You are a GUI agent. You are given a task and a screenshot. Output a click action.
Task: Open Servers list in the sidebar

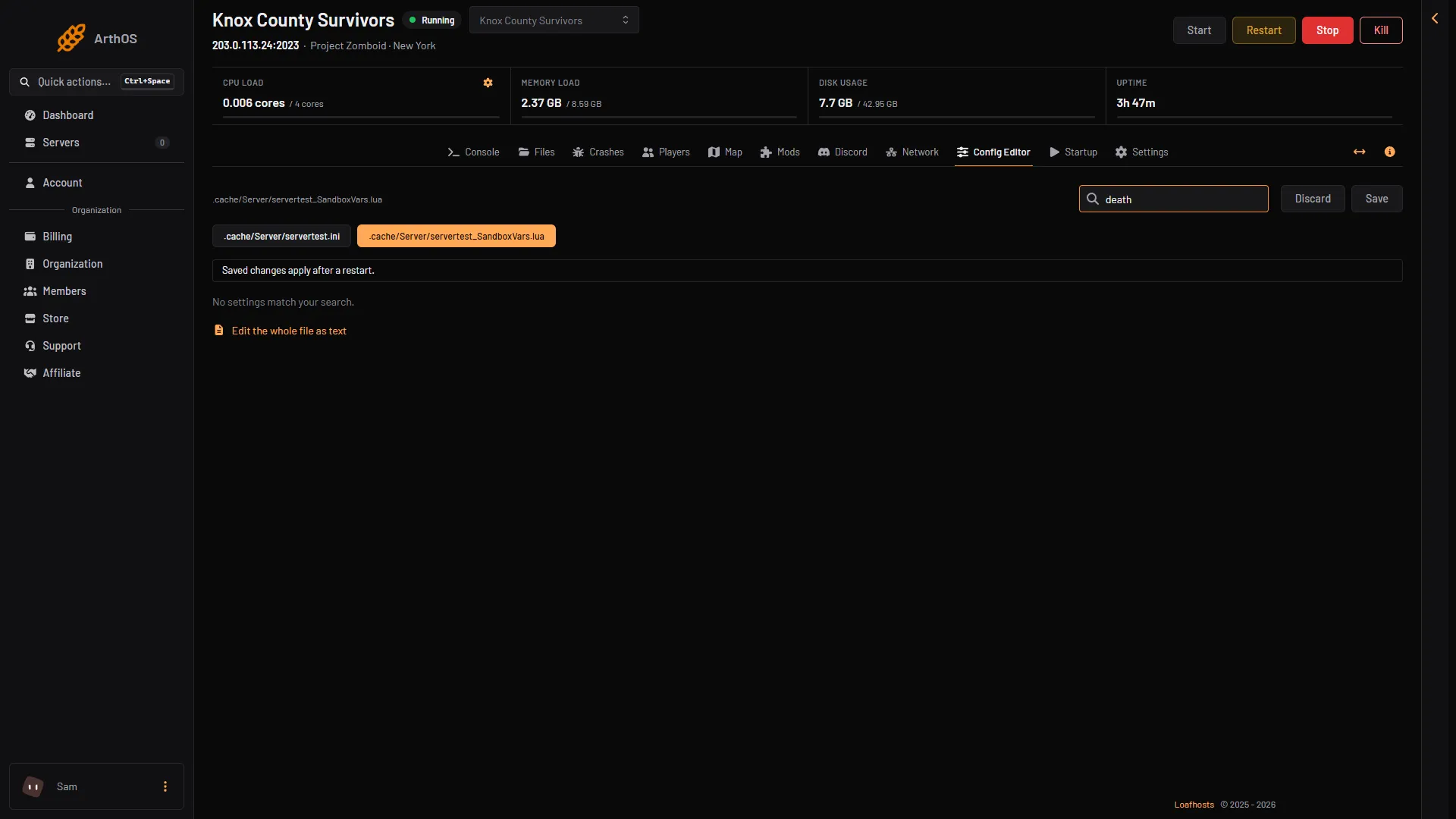coord(96,143)
